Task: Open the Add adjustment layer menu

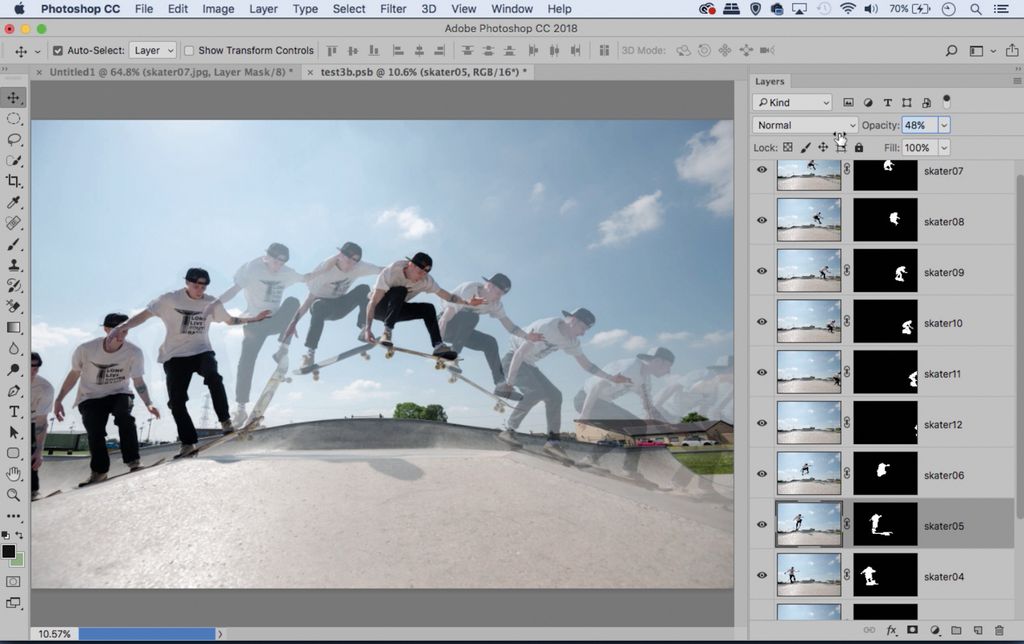Action: coord(935,630)
